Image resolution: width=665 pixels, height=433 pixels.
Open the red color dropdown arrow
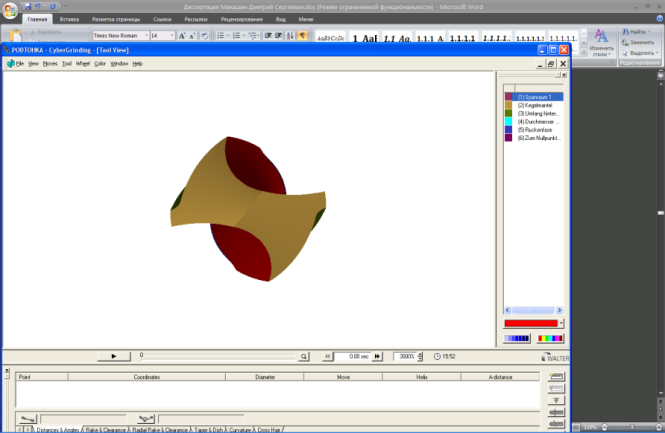(561, 323)
